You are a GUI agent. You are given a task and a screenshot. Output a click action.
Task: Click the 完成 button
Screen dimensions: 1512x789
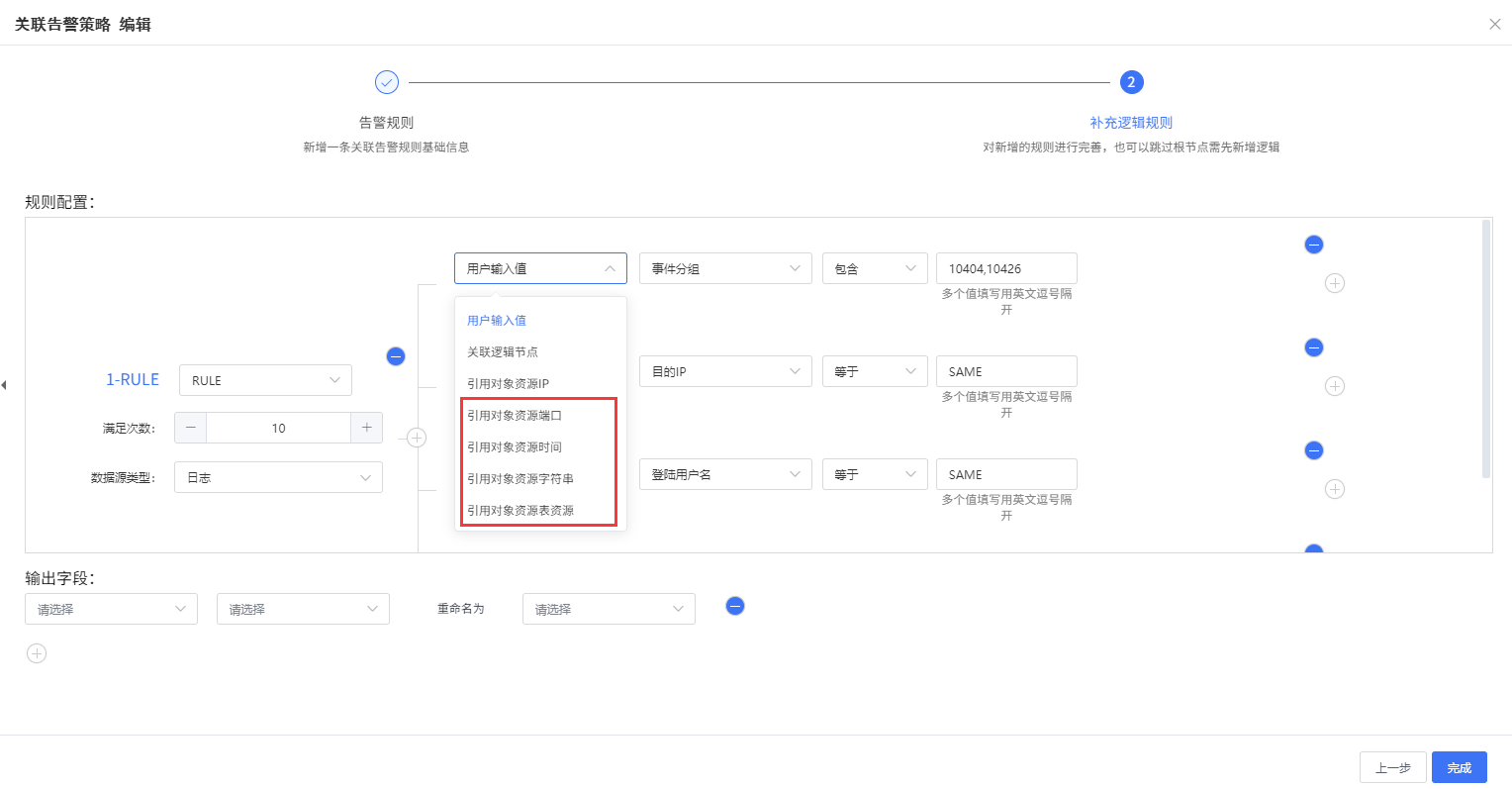[1459, 767]
